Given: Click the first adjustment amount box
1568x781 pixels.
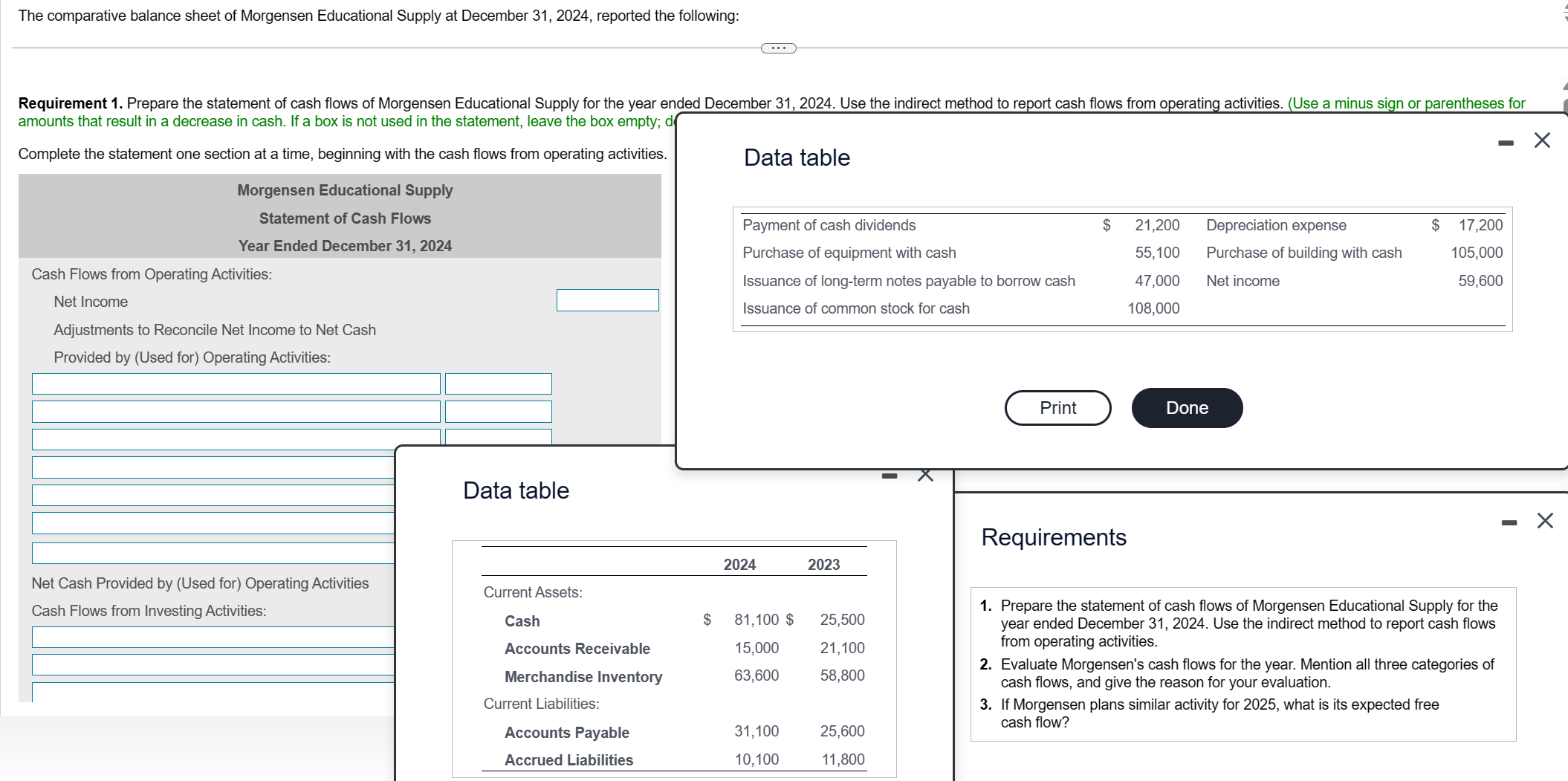Looking at the screenshot, I should tap(498, 383).
